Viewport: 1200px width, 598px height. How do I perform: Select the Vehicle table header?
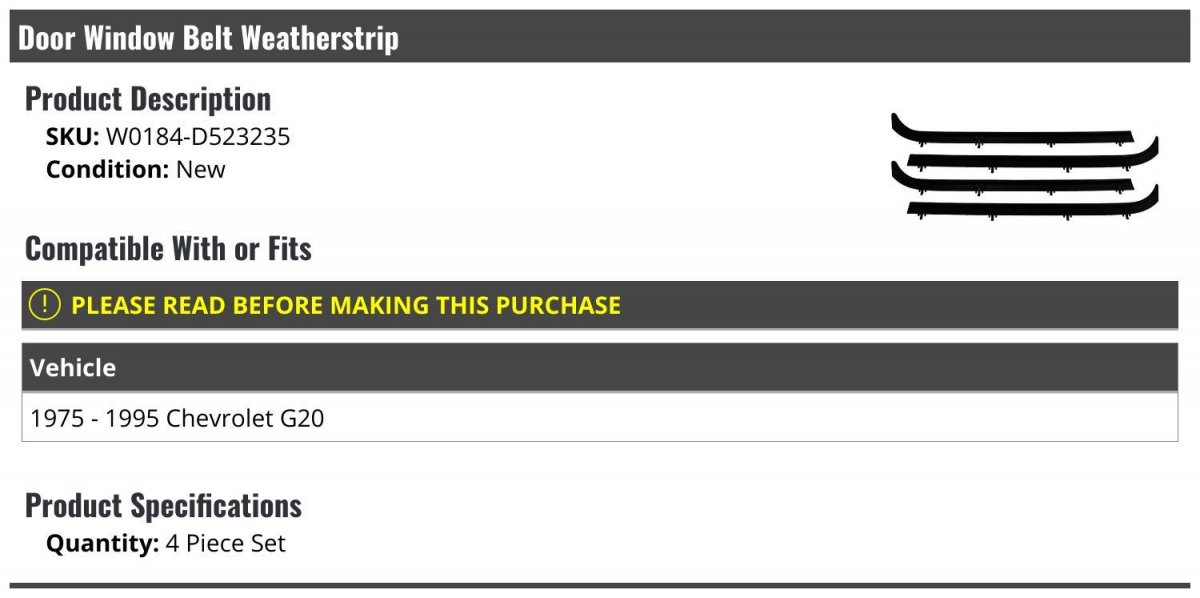coord(73,368)
